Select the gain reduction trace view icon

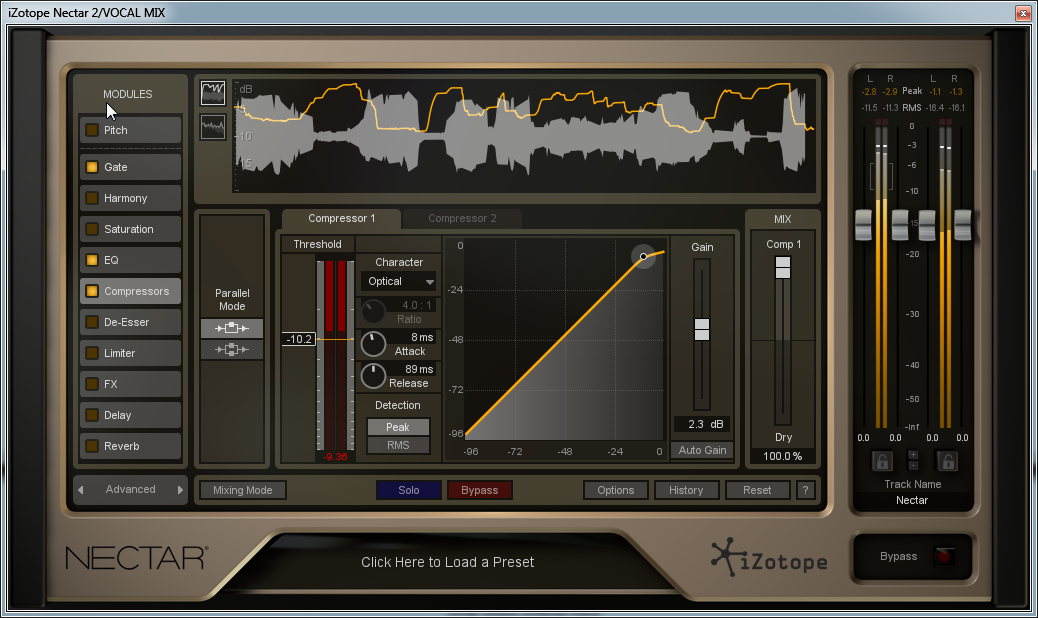click(213, 93)
